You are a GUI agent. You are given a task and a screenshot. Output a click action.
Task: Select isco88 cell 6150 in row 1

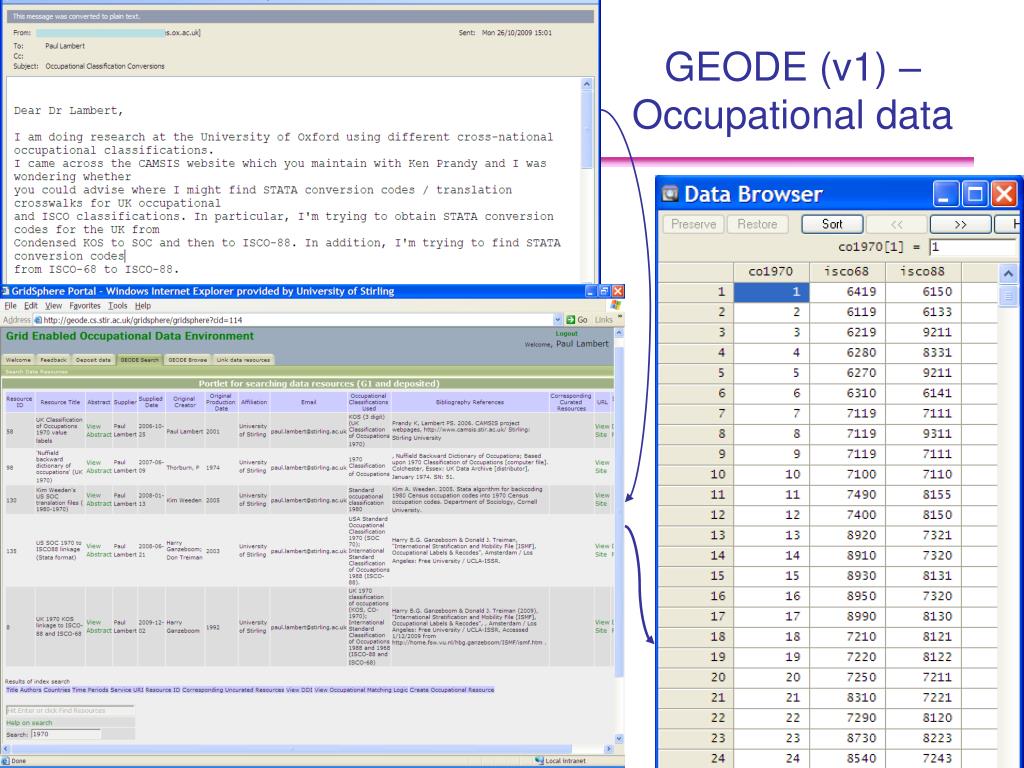[923, 292]
